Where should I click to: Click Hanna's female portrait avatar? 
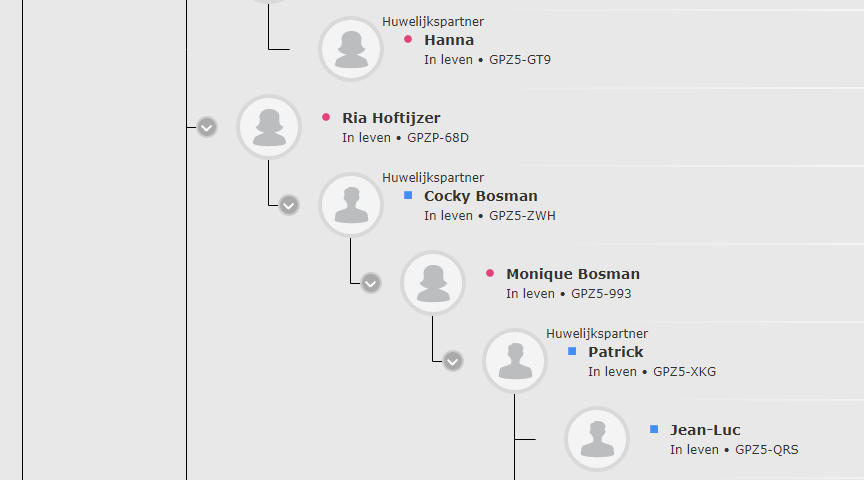(x=351, y=49)
